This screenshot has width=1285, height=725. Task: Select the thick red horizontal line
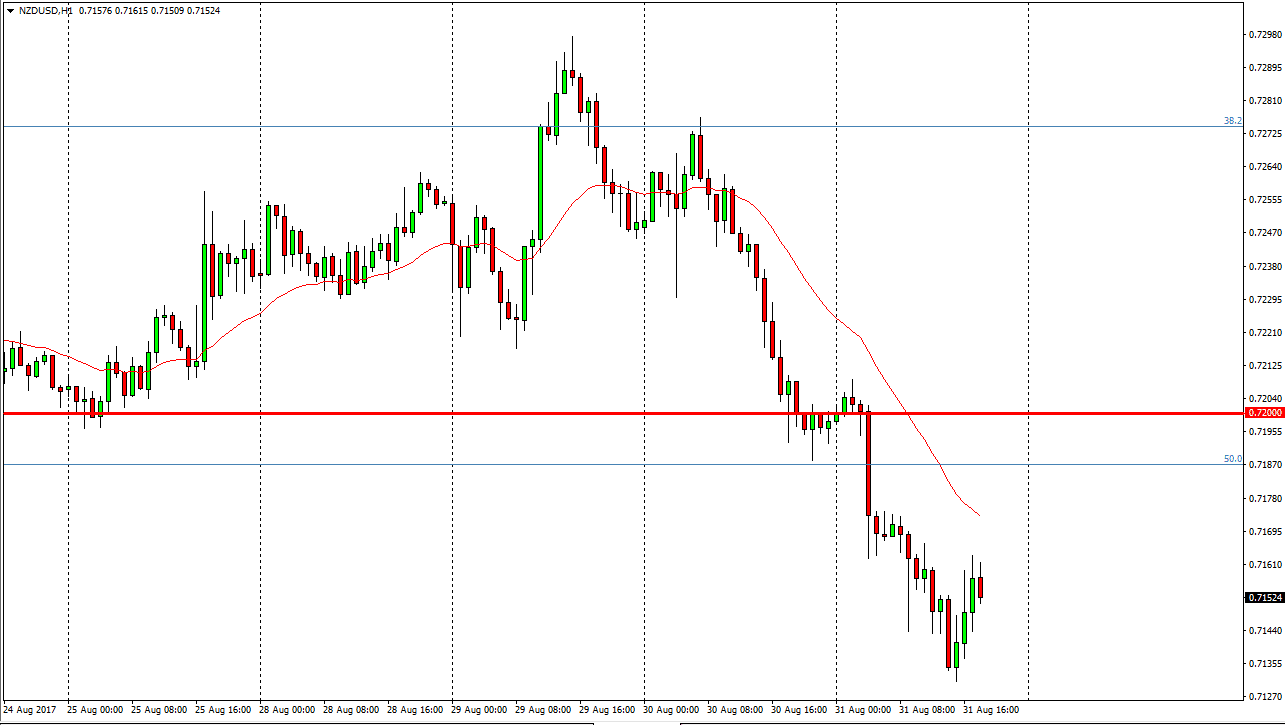pyautogui.click(x=500, y=412)
